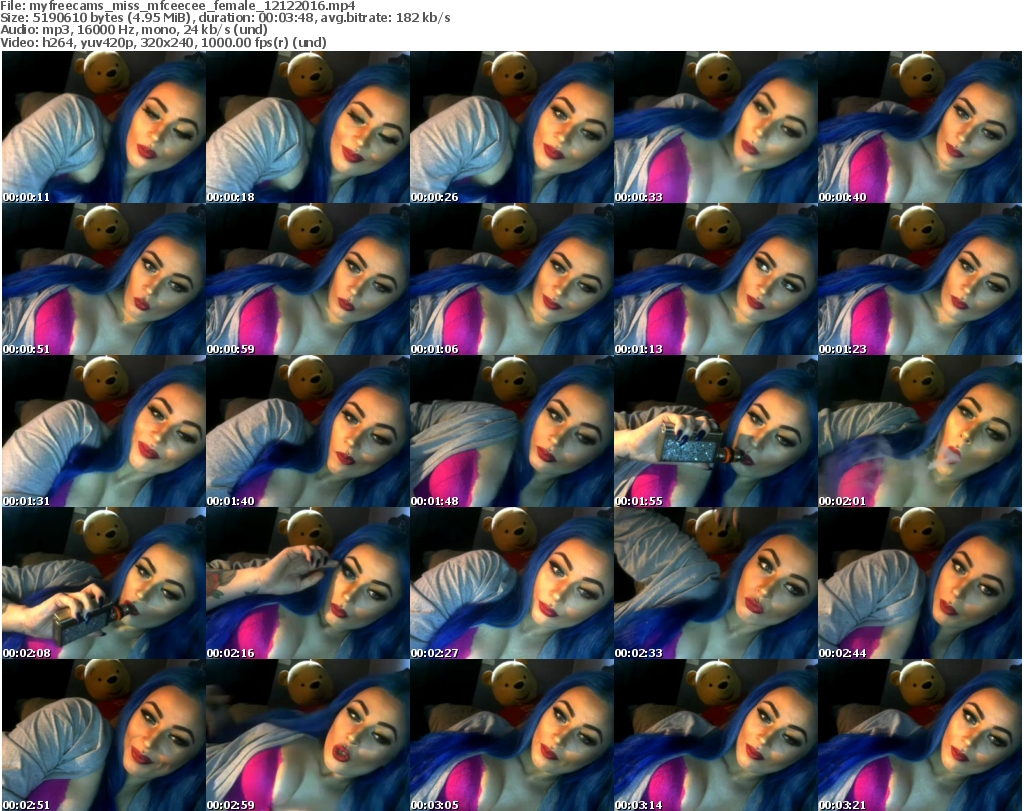This screenshot has width=1024, height=811.
Task: Choose the thumbnail at 00:01:23
Action: pyautogui.click(x=920, y=279)
